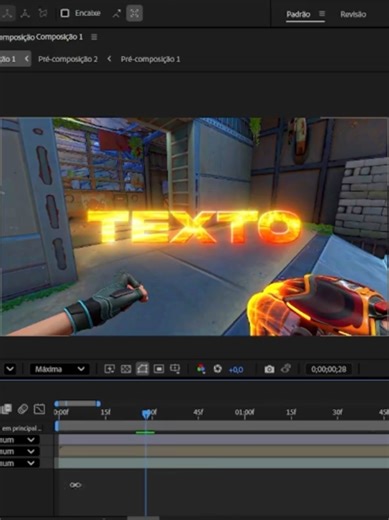Toggle the highlighted snap features icon
389x520 pixels.
pyautogui.click(x=134, y=14)
